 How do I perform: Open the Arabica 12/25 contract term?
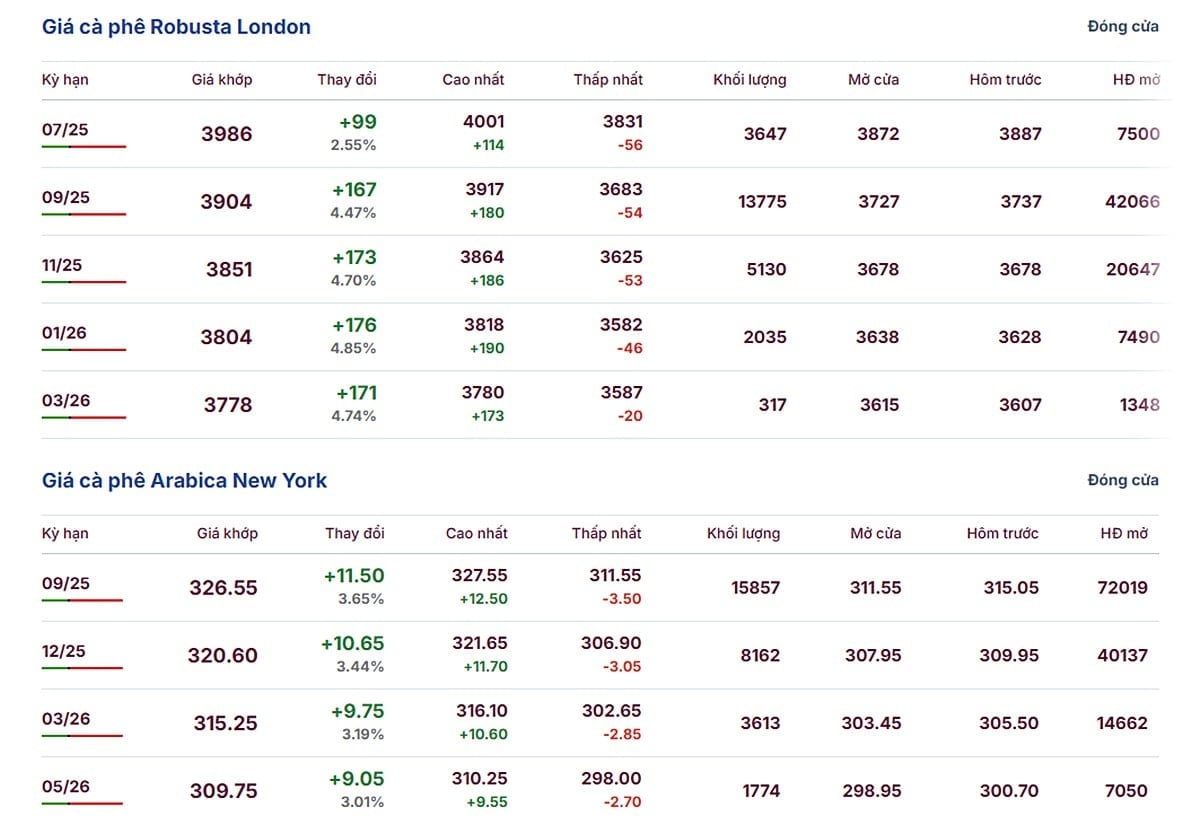click(x=64, y=651)
